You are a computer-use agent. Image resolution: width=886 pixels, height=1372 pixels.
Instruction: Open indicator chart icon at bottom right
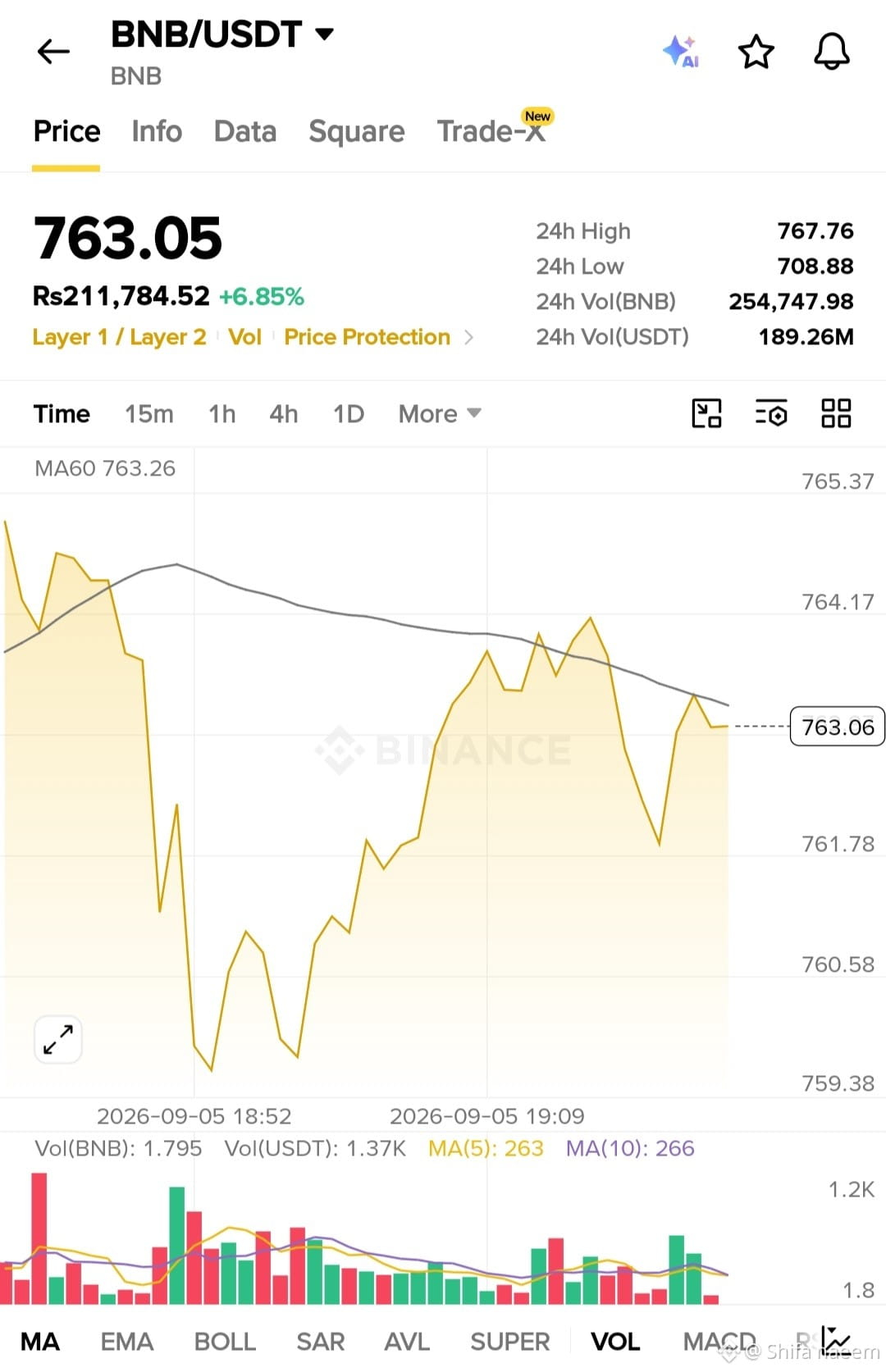(x=837, y=1340)
